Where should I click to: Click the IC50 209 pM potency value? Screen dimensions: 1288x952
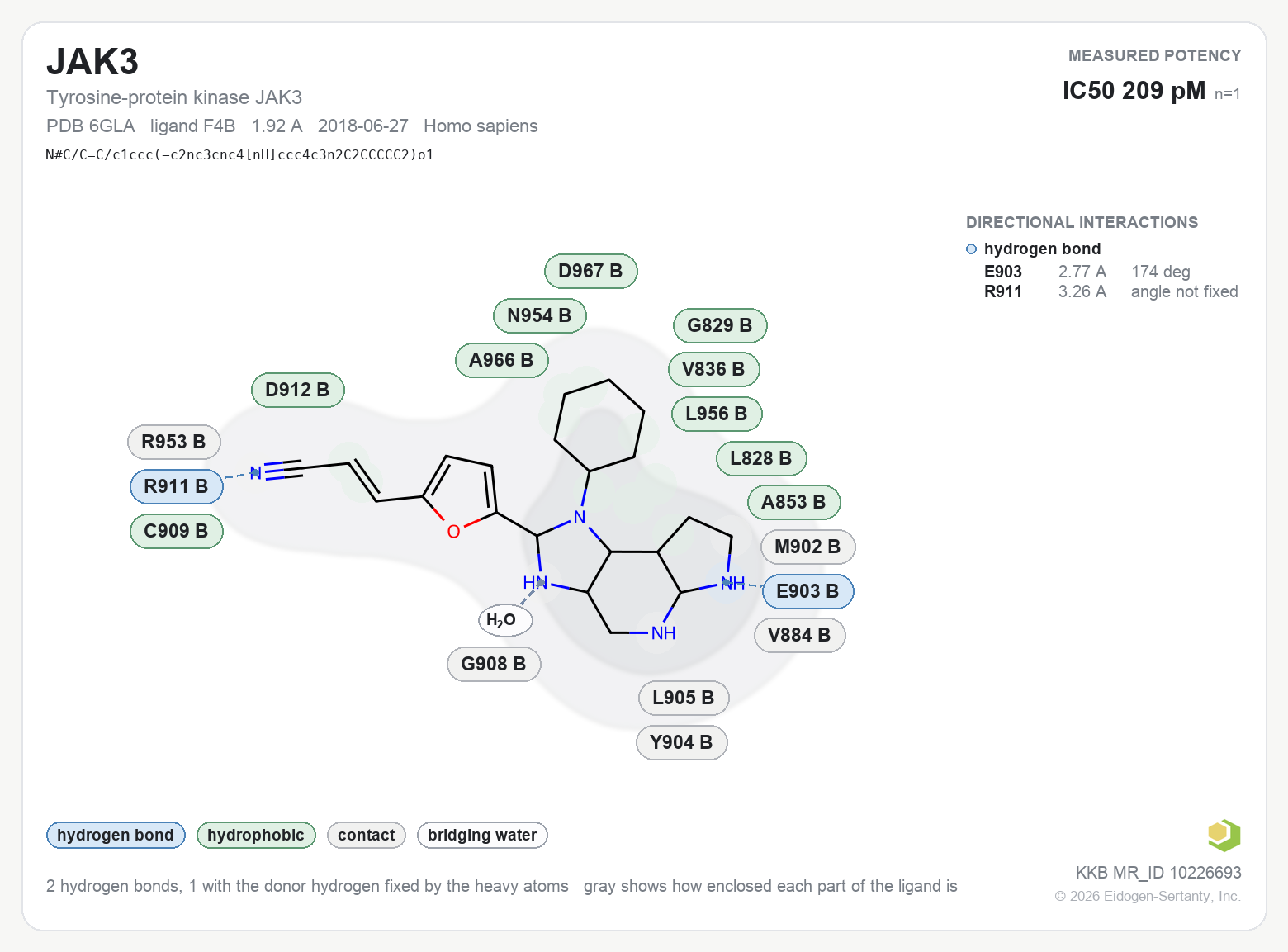click(1134, 91)
